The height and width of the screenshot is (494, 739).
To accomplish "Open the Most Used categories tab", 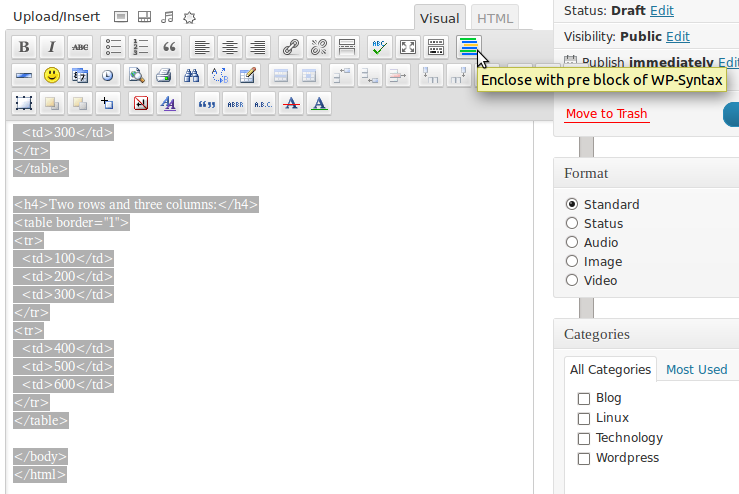I will pos(696,369).
